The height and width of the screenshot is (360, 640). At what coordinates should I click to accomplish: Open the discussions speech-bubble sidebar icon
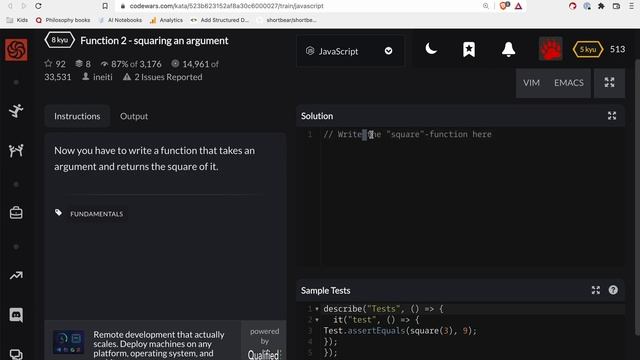pyautogui.click(x=16, y=354)
